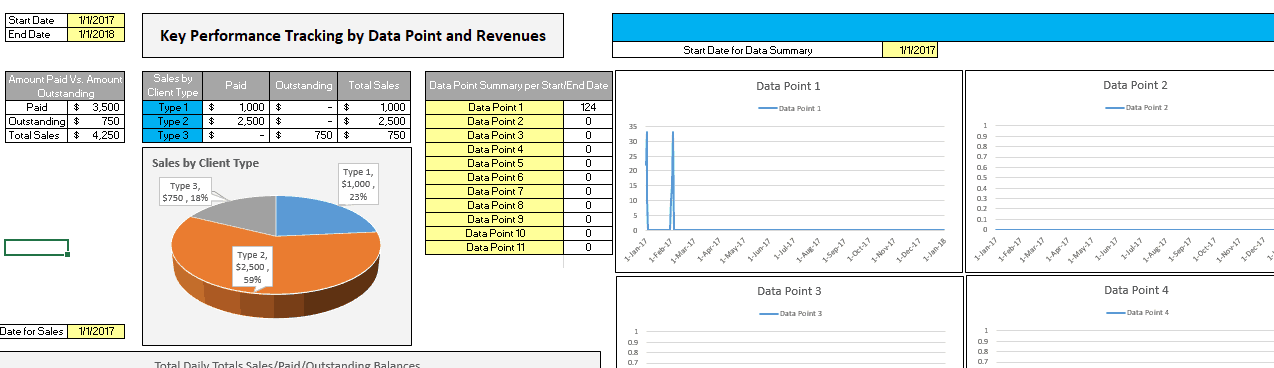Image resolution: width=1274 pixels, height=368 pixels.
Task: Click Type 2 paid value 2,500
Action: pyautogui.click(x=236, y=121)
